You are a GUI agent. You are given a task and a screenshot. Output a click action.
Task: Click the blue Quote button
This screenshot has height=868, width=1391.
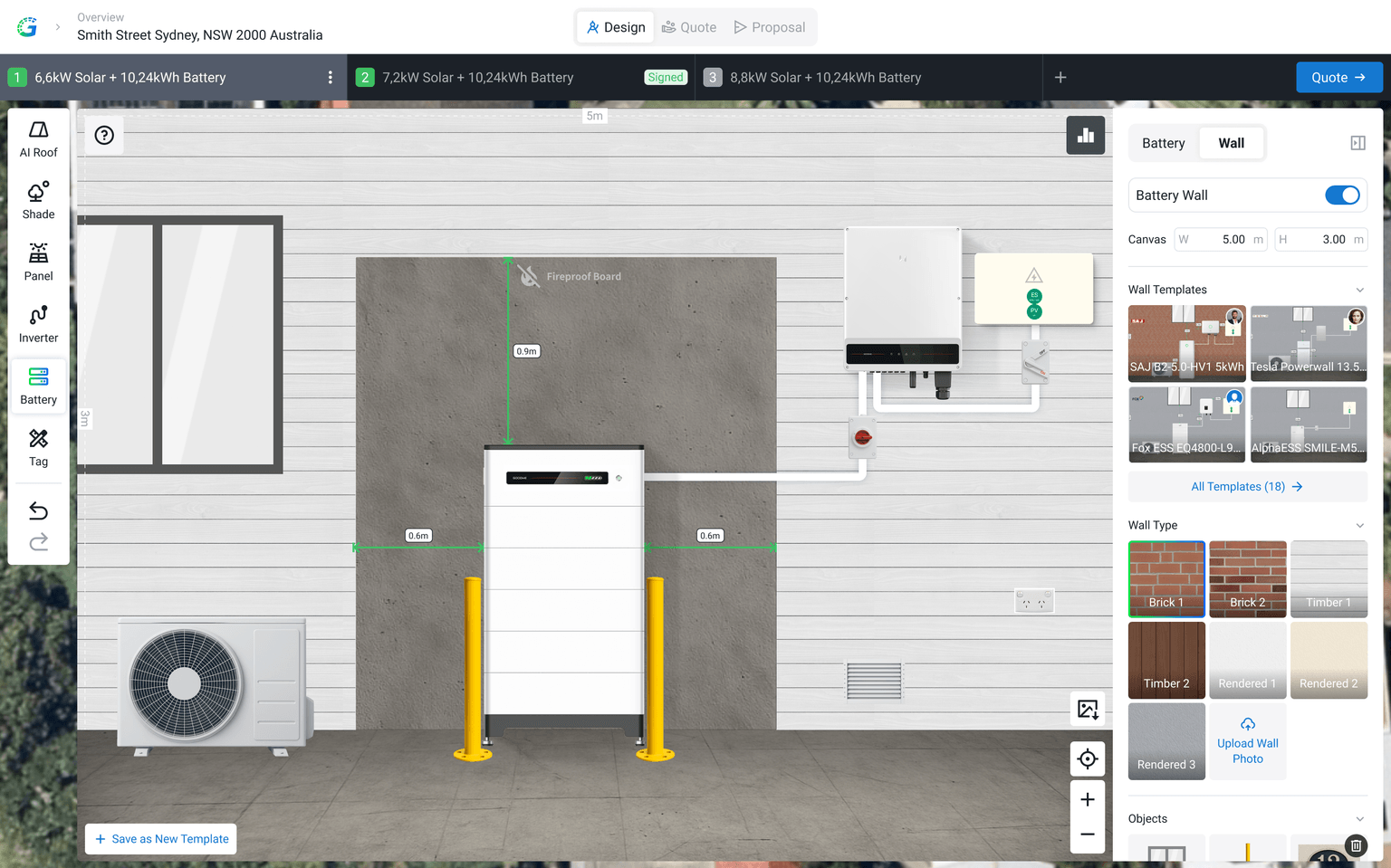click(x=1338, y=78)
